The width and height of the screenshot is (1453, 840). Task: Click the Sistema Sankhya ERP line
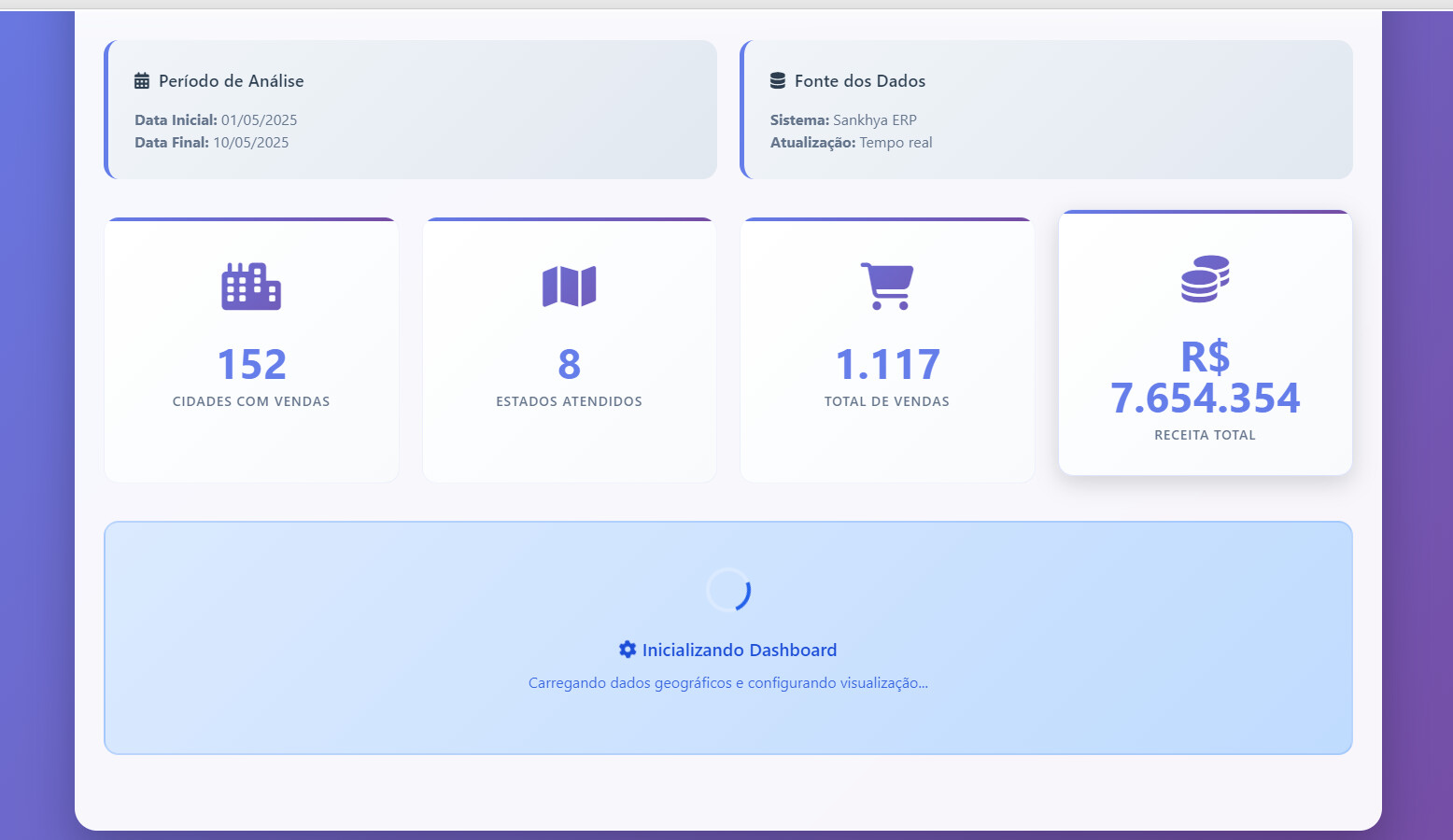click(x=843, y=120)
